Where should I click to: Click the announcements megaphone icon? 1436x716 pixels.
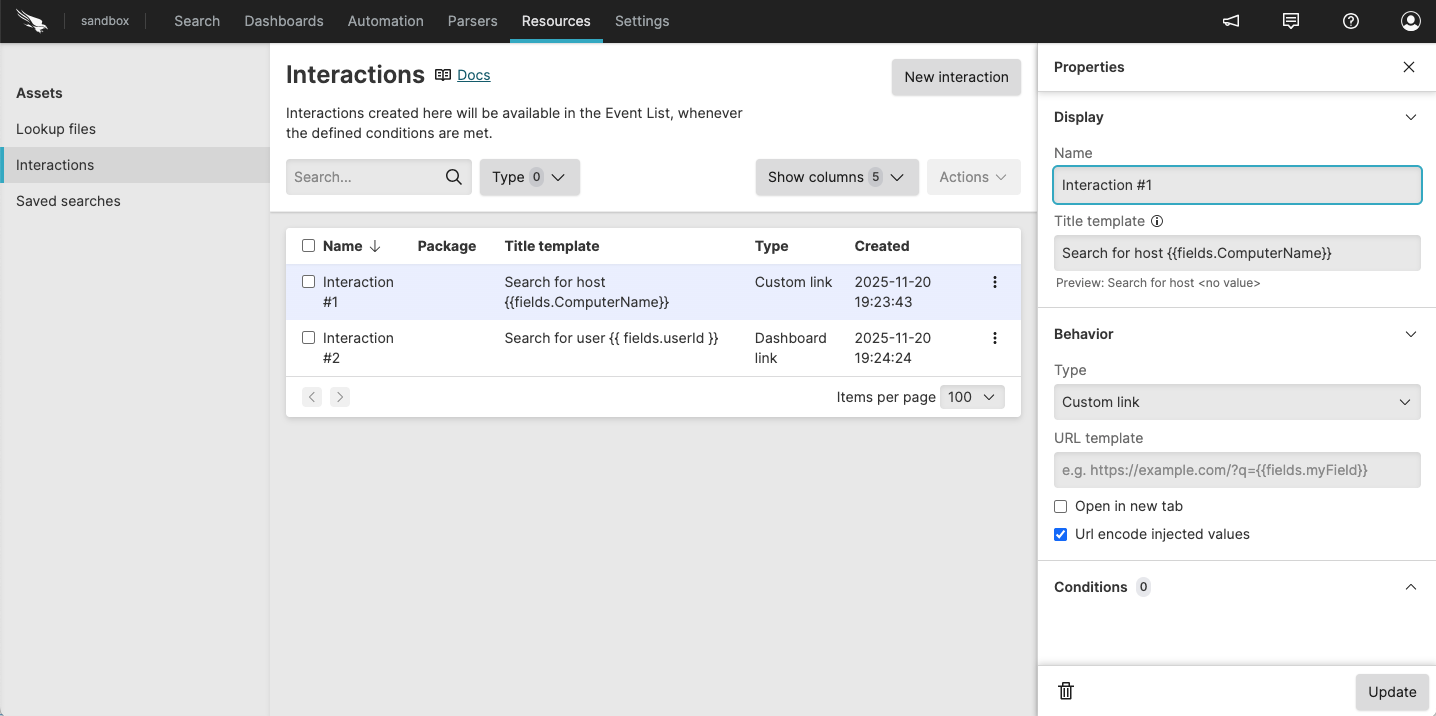(1231, 21)
